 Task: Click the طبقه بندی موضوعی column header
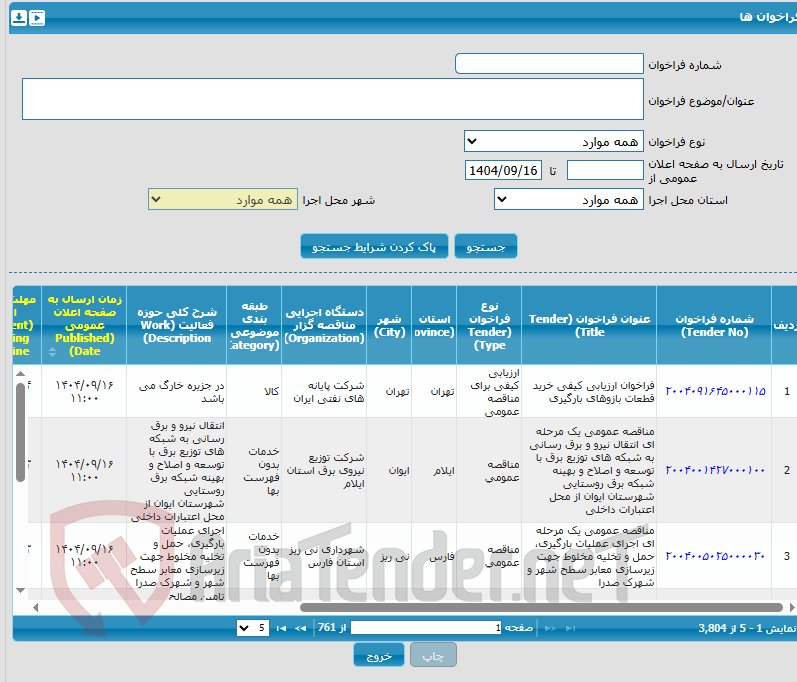(x=254, y=325)
